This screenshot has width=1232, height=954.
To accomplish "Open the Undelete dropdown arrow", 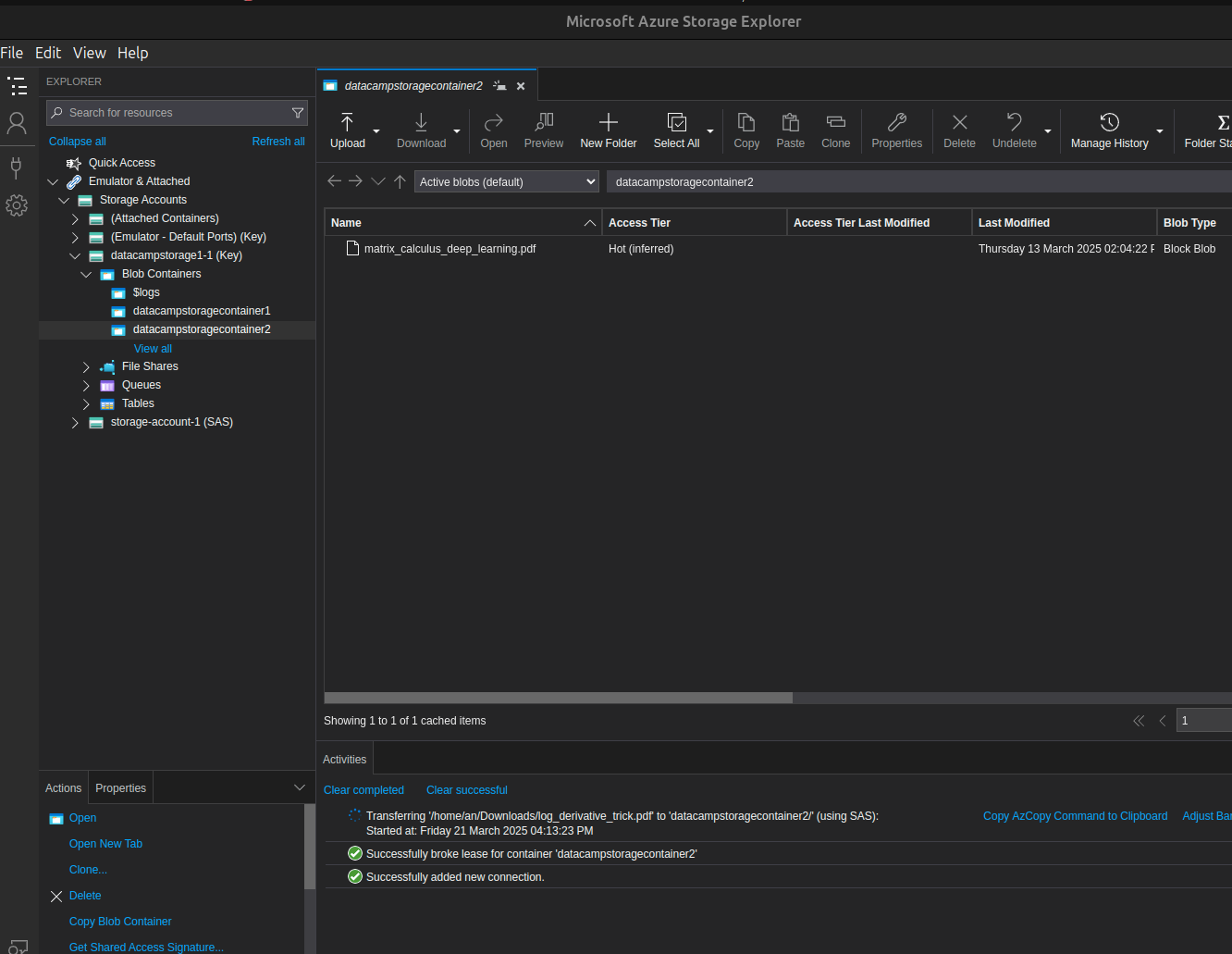I will pyautogui.click(x=1048, y=131).
